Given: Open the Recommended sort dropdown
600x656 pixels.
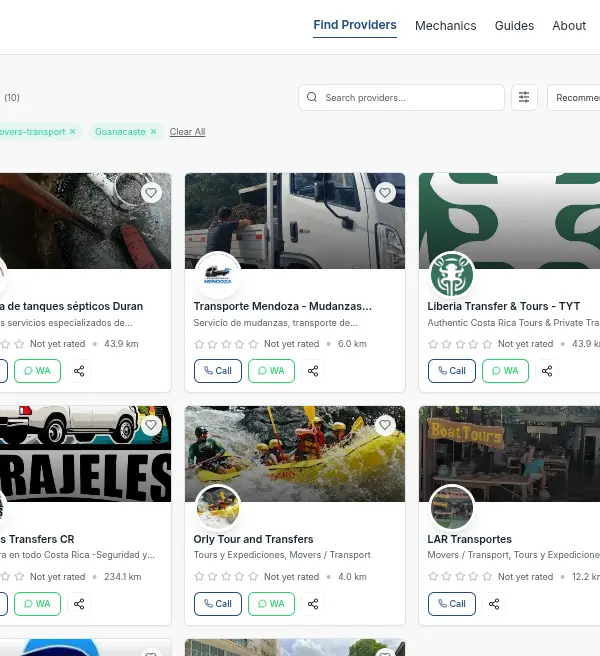Looking at the screenshot, I should (574, 97).
